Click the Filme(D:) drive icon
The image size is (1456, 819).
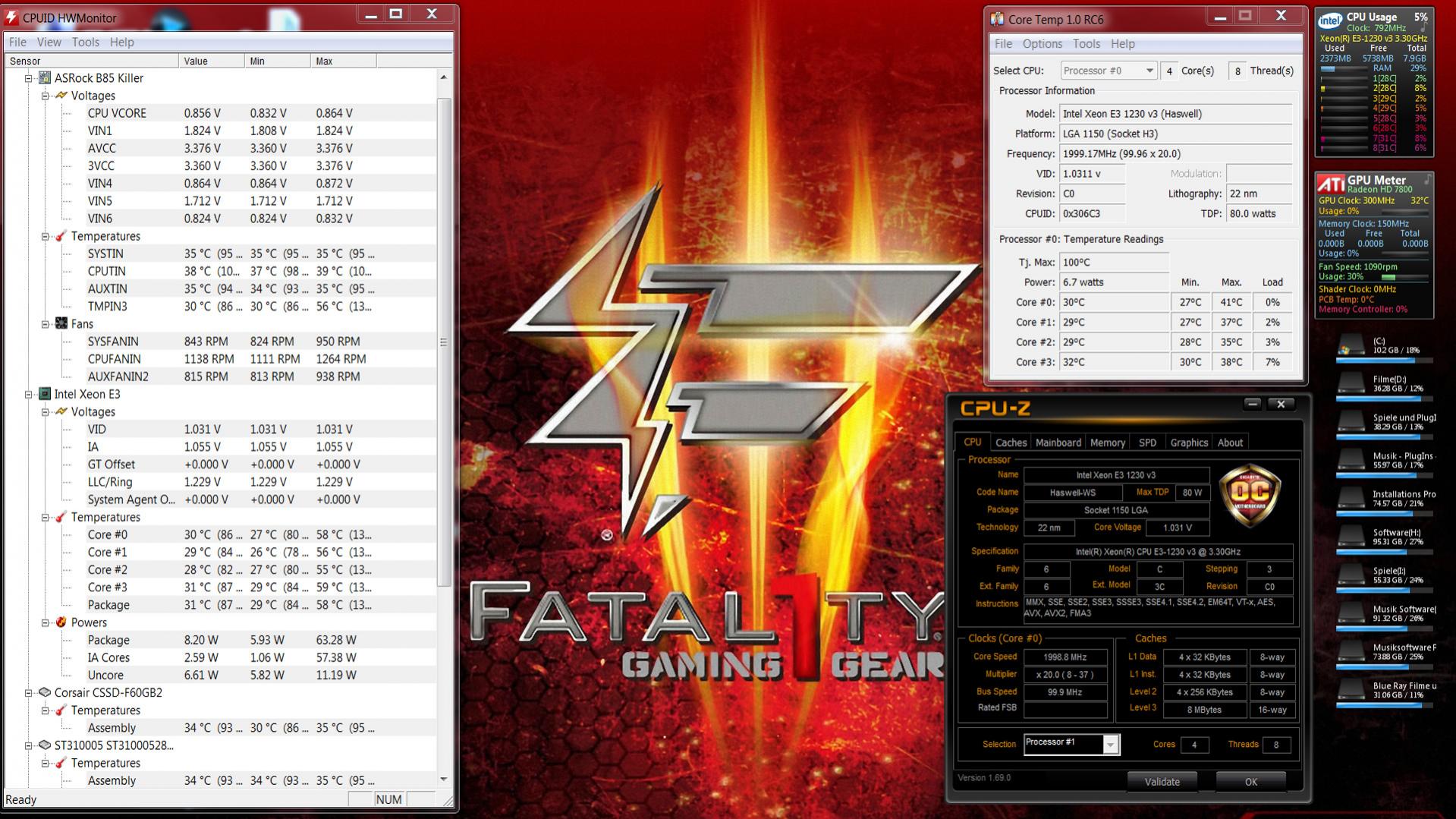click(x=1351, y=383)
